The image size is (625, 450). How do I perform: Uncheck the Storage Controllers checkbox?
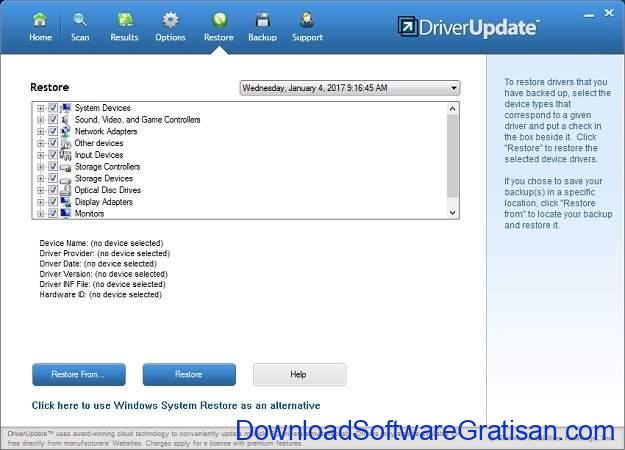tap(53, 166)
